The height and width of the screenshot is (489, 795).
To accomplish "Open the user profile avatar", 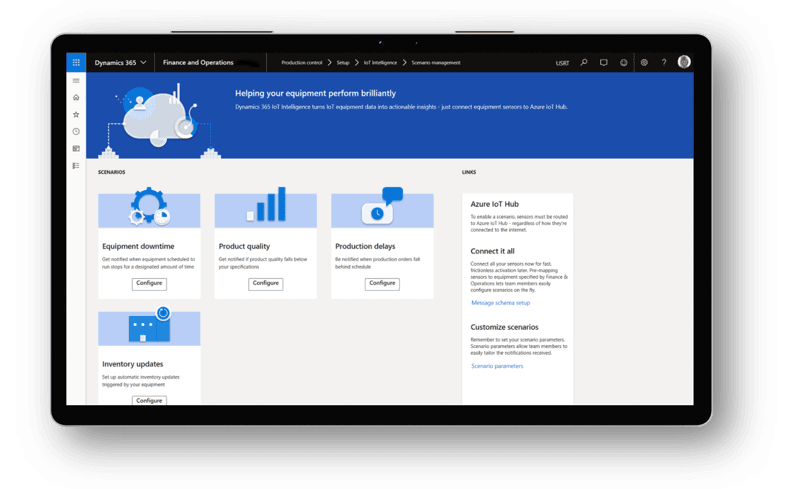I will pos(684,62).
